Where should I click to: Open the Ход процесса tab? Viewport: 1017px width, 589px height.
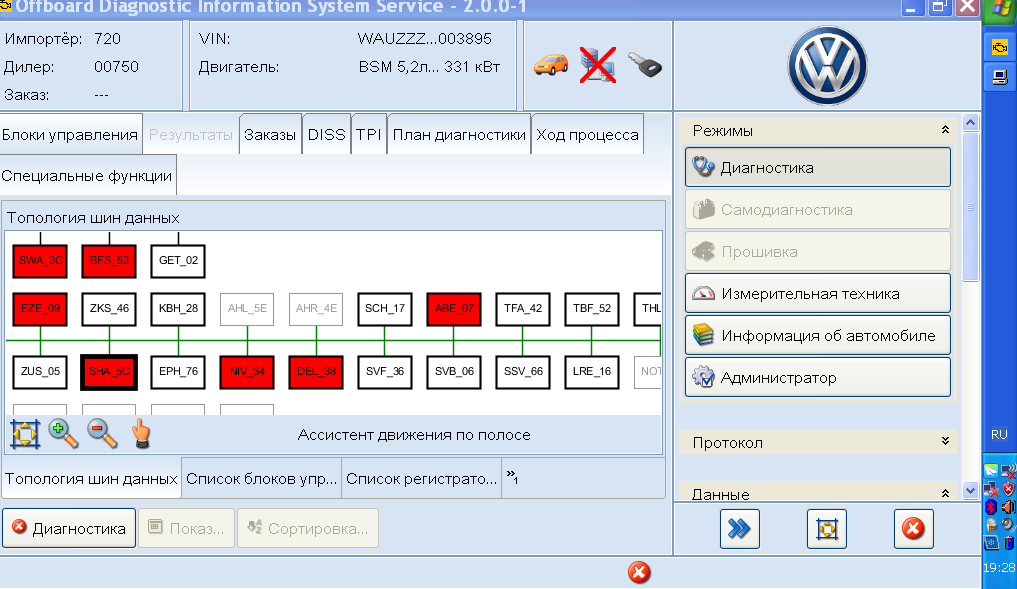(x=587, y=135)
